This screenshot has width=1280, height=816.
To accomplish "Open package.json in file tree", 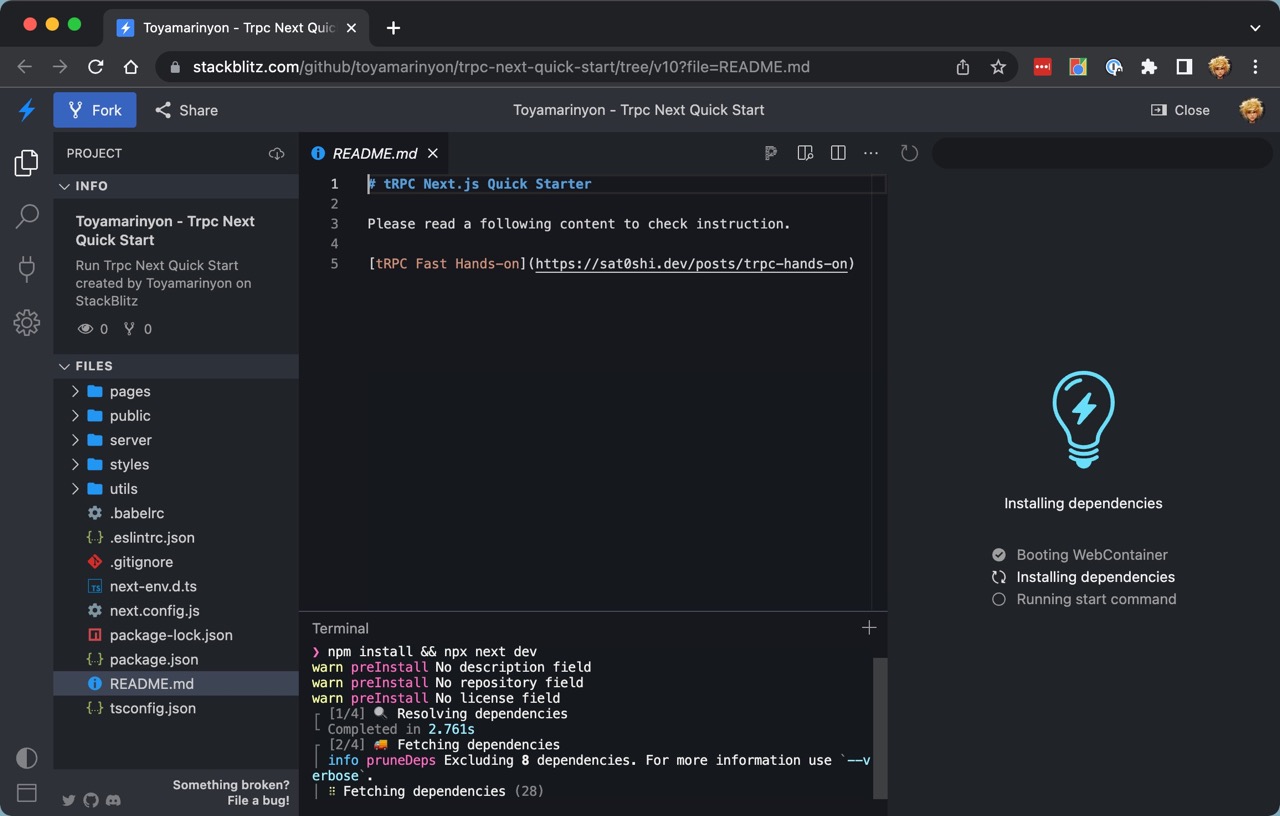I will [153, 659].
